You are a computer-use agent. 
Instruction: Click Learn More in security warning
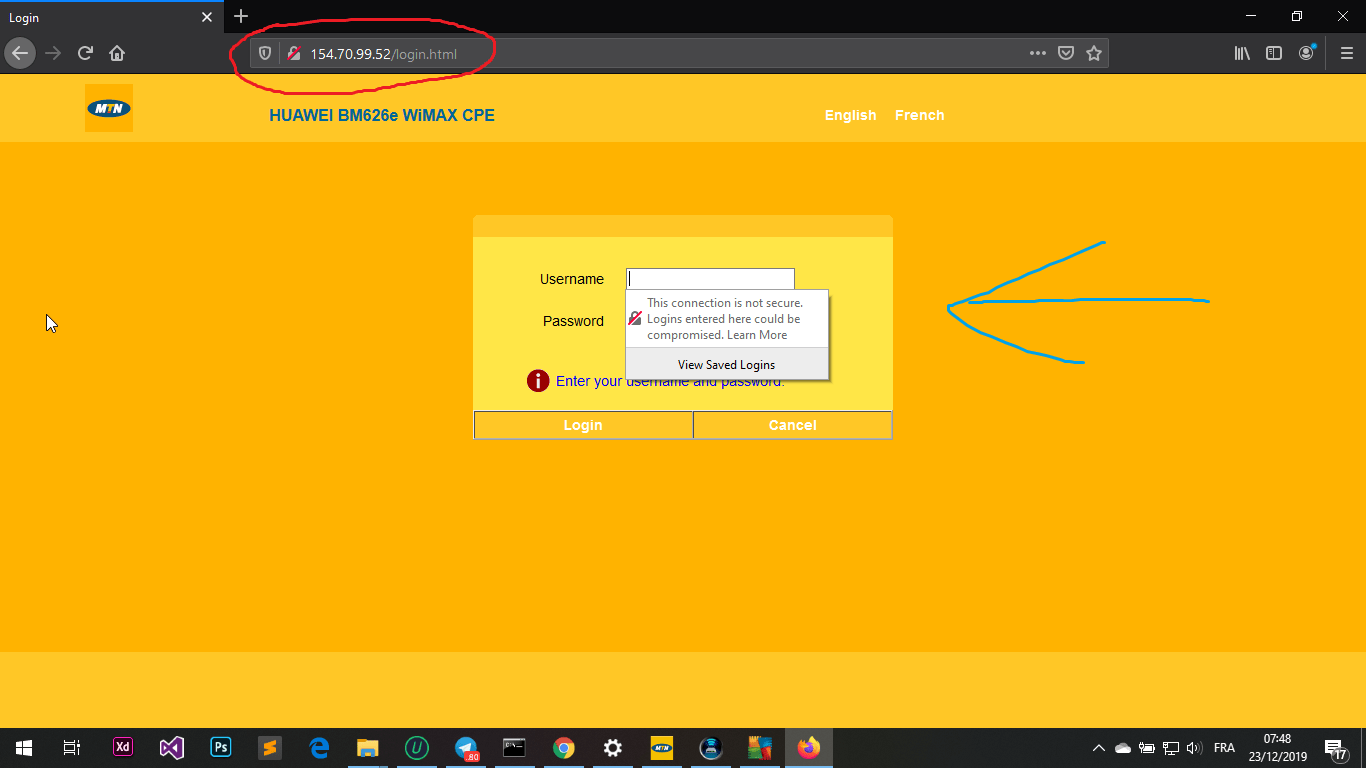(757, 335)
